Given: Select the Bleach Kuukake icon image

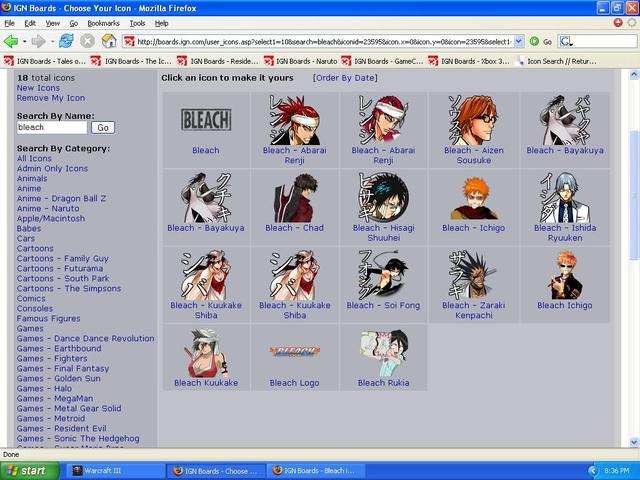Looking at the screenshot, I should 206,353.
